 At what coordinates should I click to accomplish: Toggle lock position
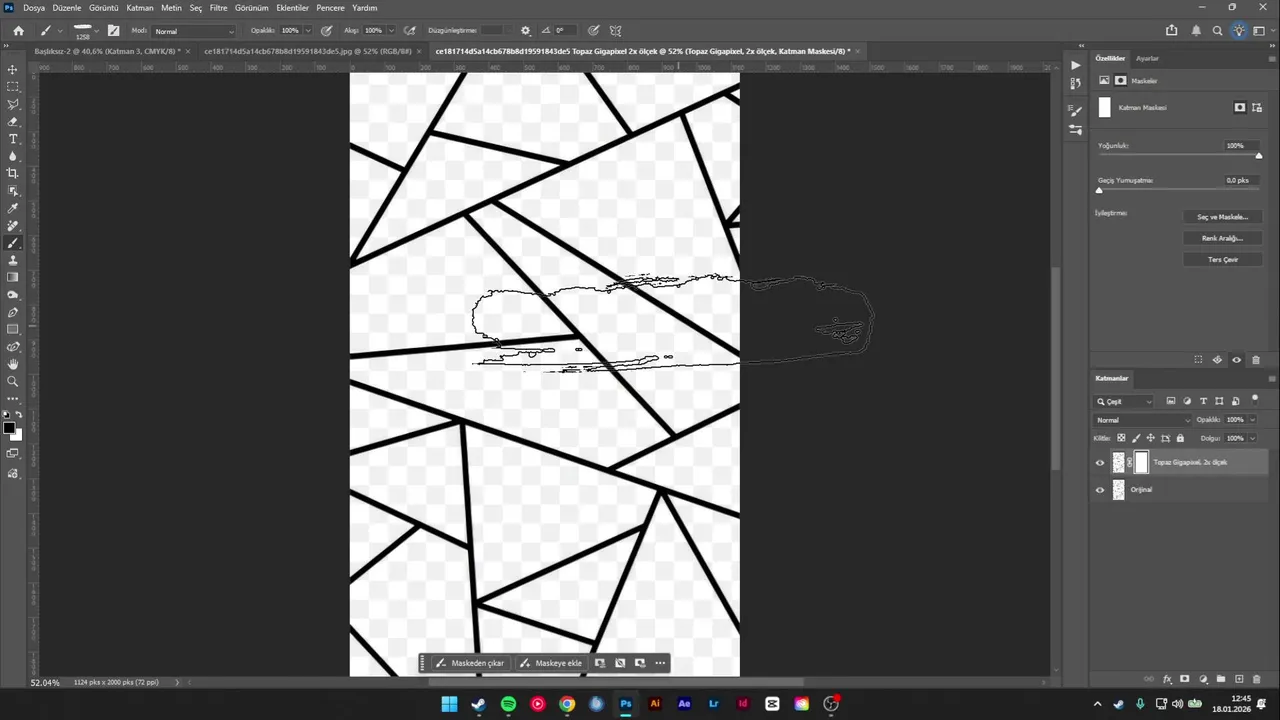1151,438
